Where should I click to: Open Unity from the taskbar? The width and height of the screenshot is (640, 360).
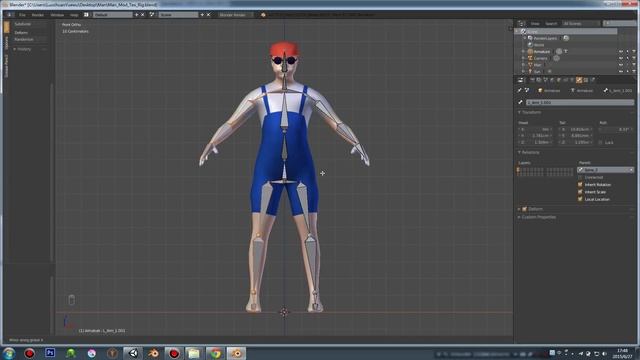point(133,353)
